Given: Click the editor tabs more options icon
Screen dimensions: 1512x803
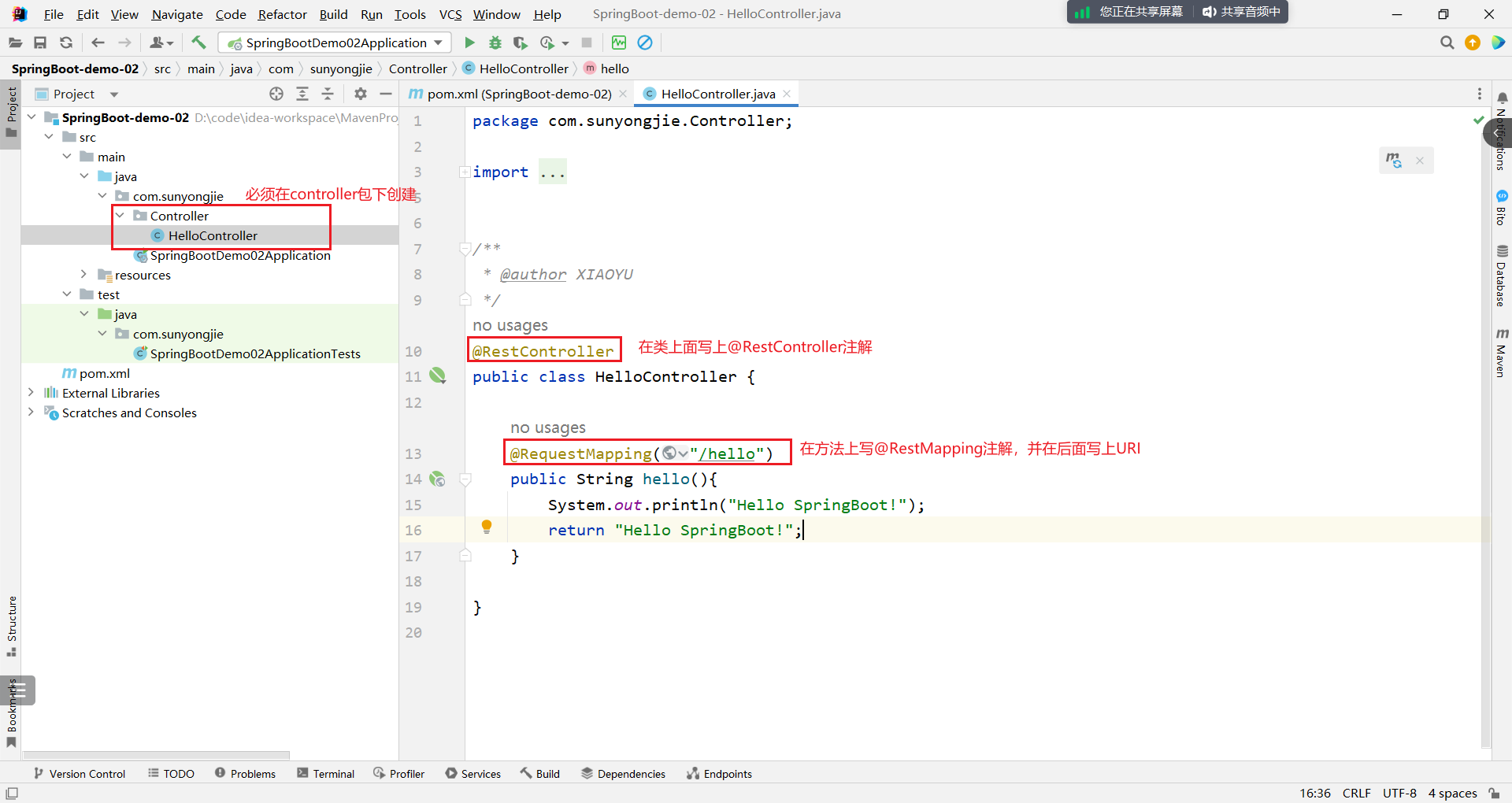Looking at the screenshot, I should point(1480,94).
